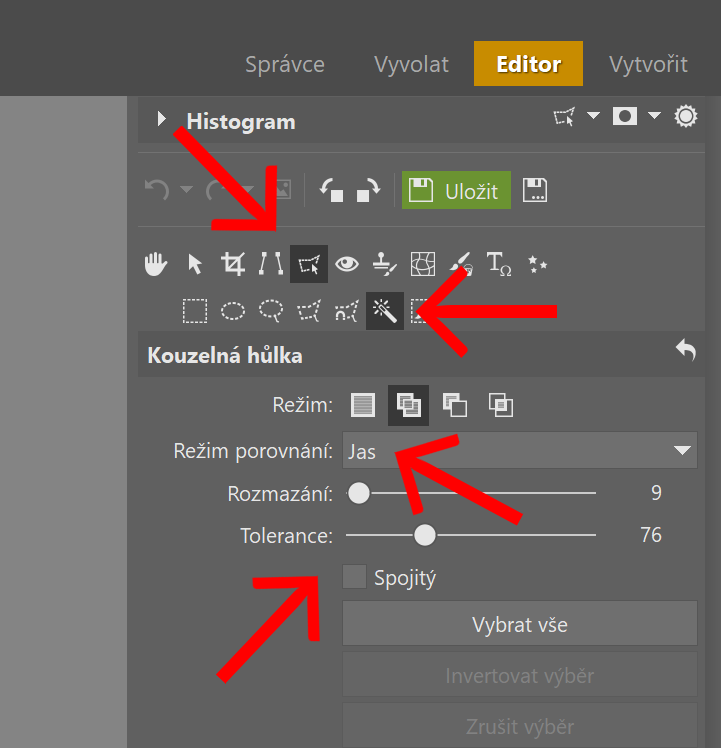
Task: Click the Zrušit výběr button
Action: [x=520, y=725]
